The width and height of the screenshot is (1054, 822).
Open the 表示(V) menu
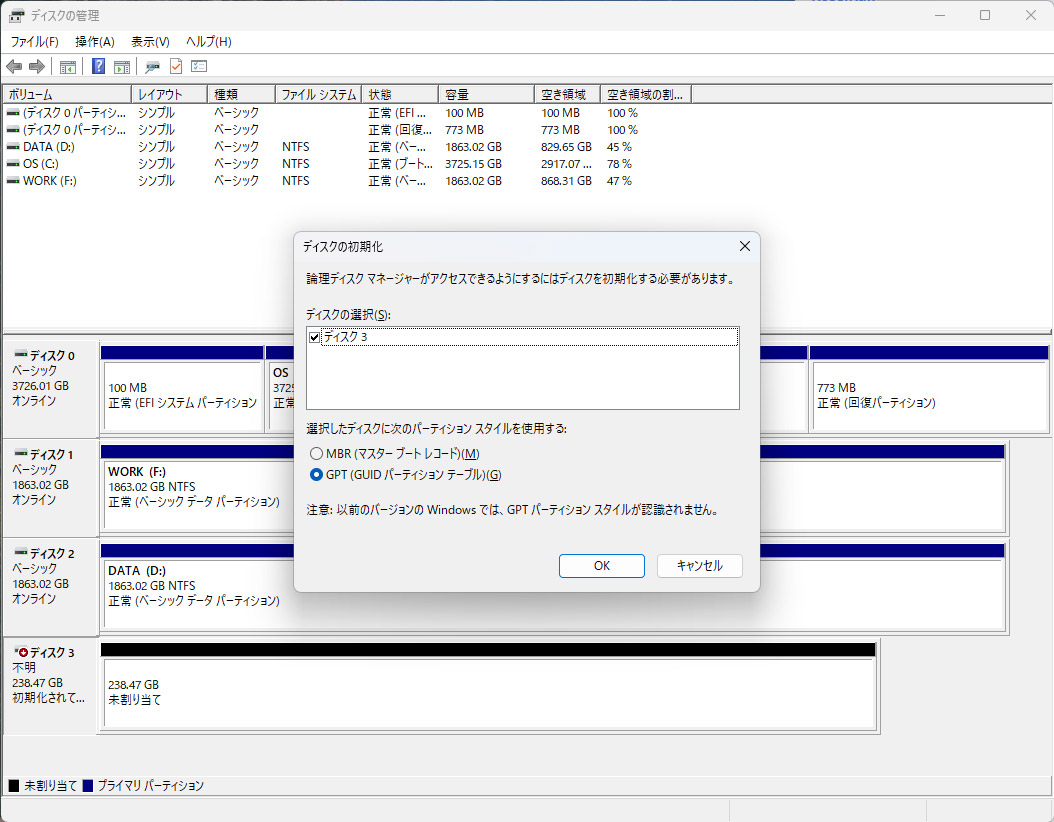[149, 41]
